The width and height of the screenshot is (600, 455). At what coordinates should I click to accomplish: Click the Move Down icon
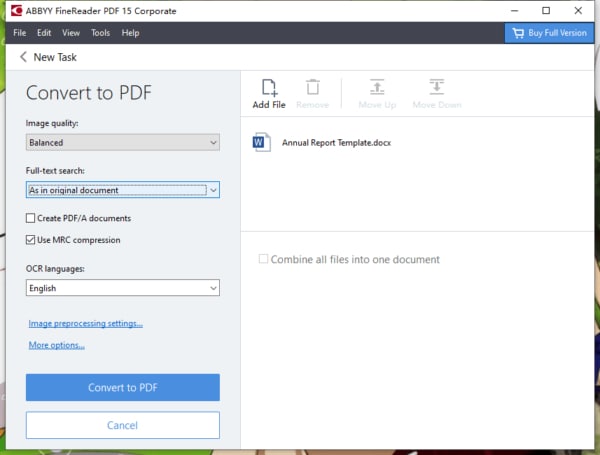click(x=437, y=87)
